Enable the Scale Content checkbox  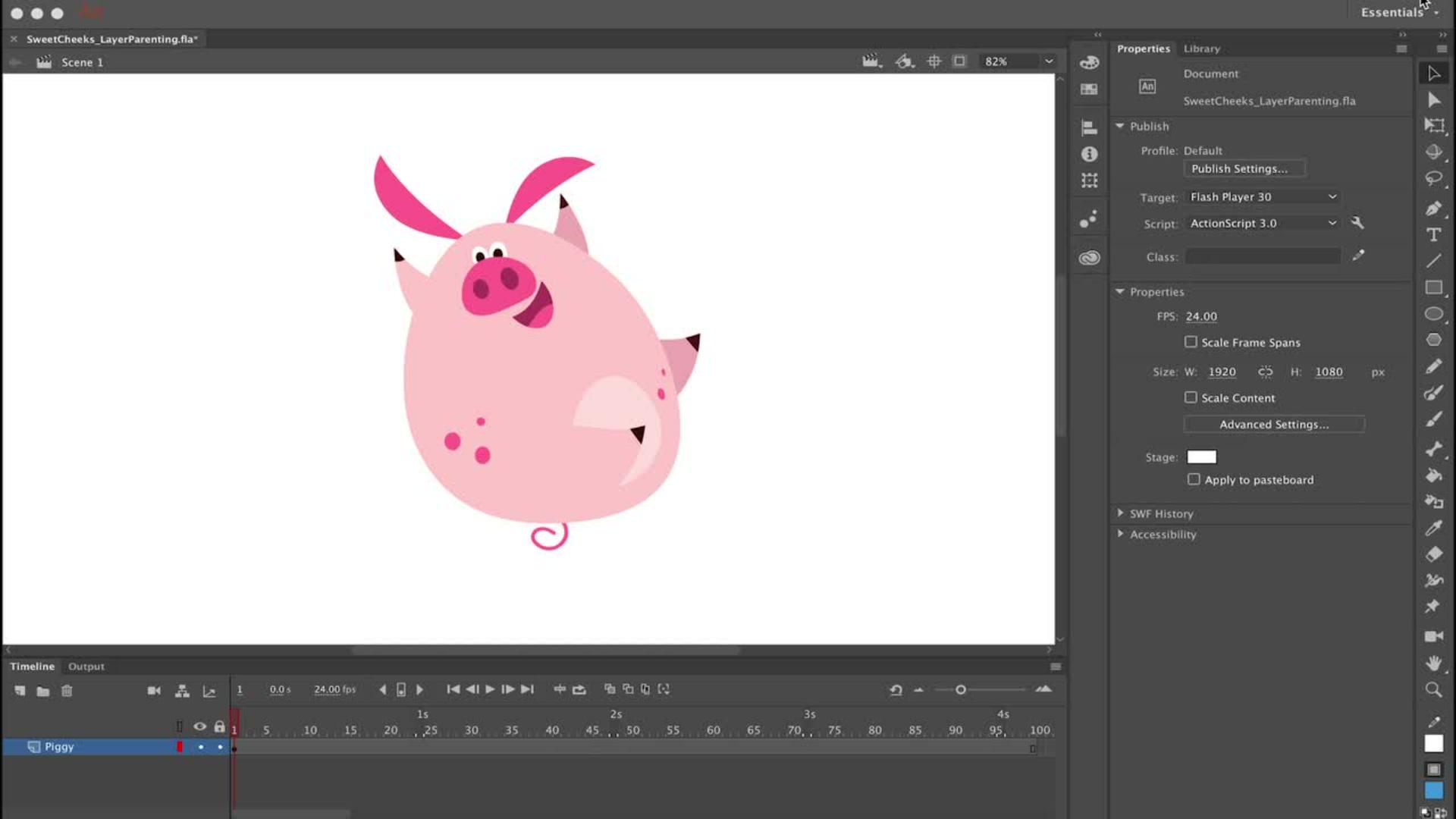tap(1191, 397)
